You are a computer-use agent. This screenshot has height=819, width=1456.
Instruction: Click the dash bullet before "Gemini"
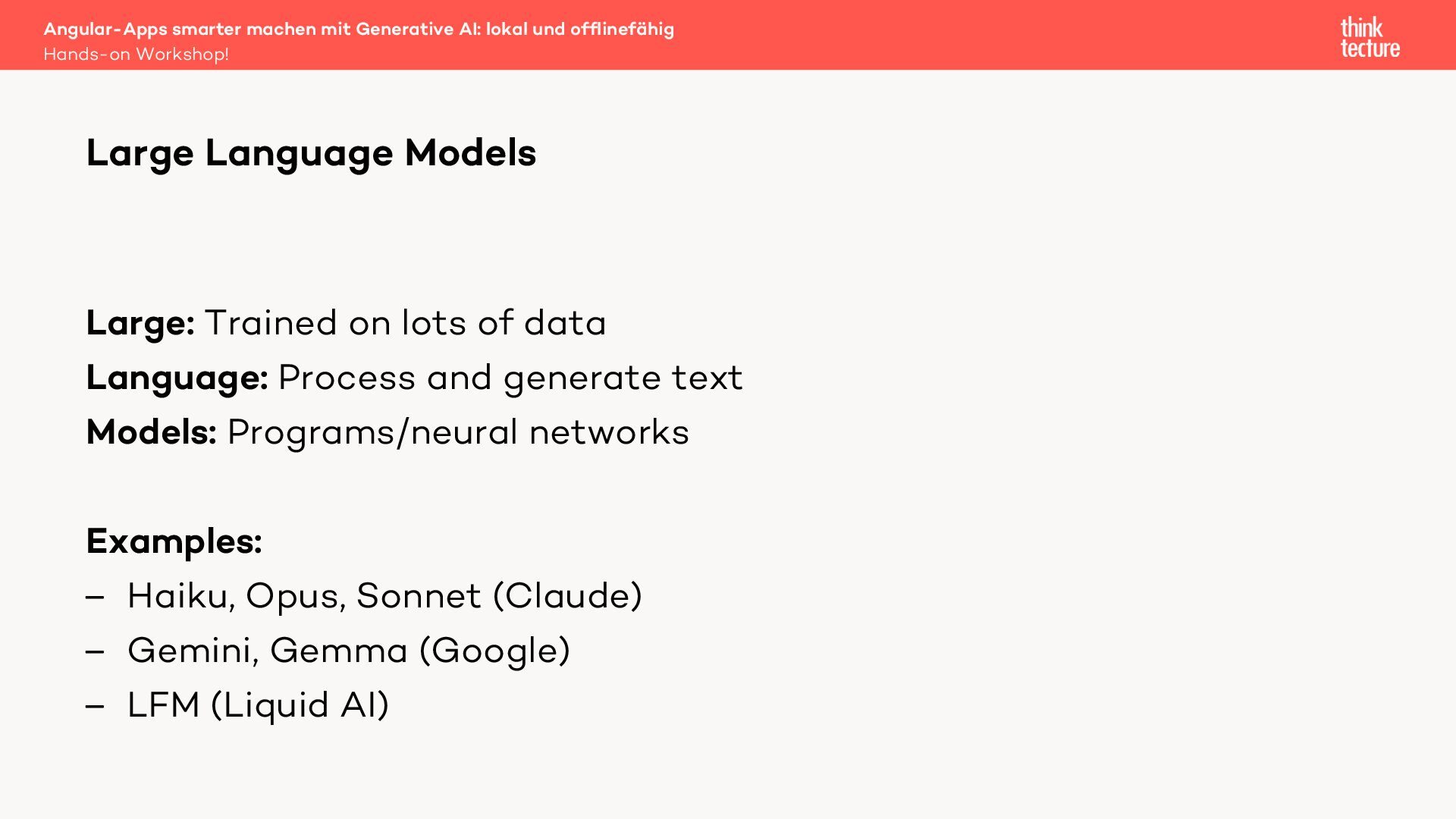[x=95, y=652]
